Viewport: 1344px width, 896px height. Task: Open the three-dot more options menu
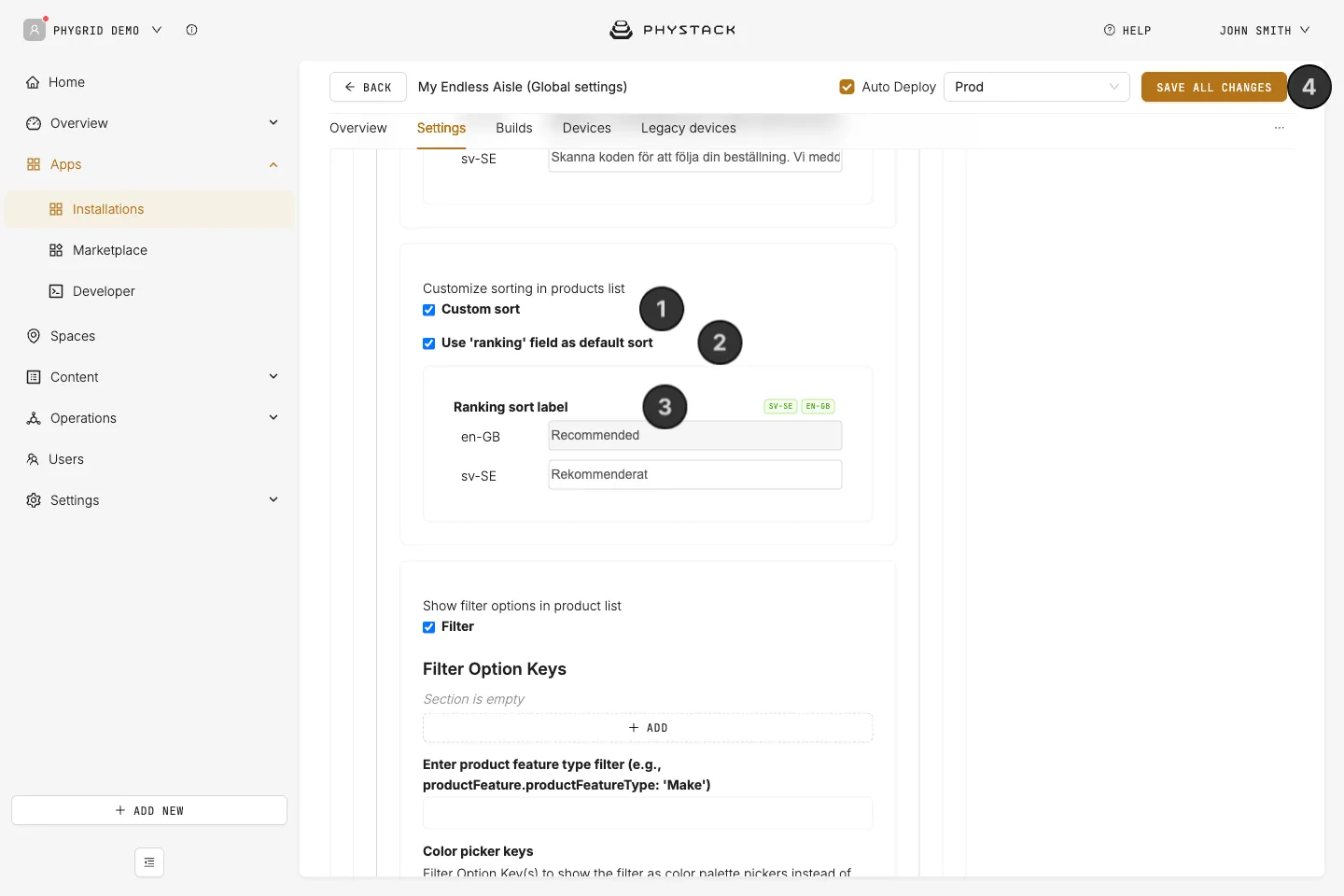click(x=1280, y=128)
